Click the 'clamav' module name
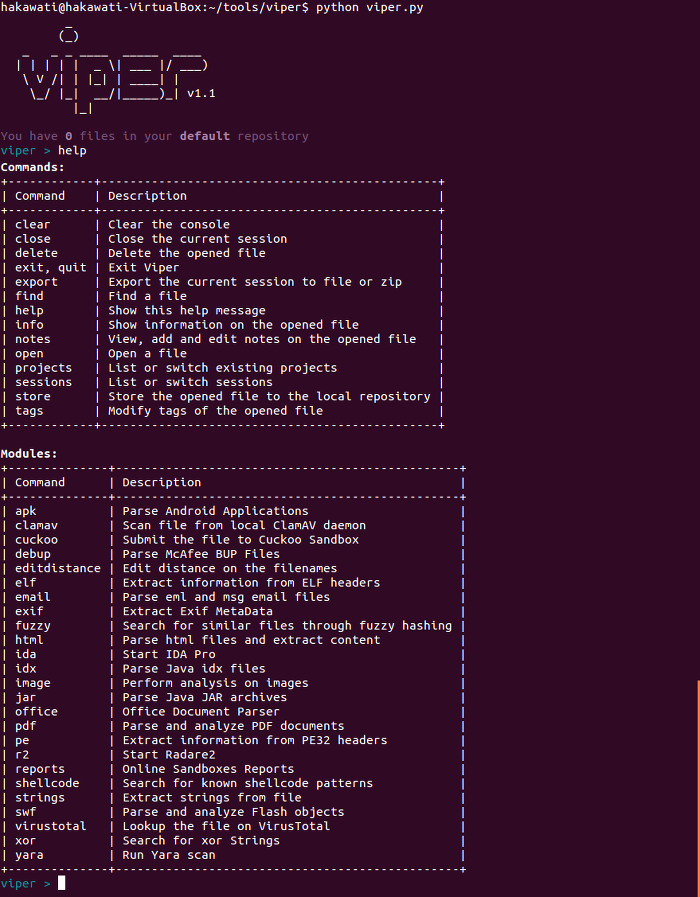Viewport: 700px width, 897px height. (37, 525)
